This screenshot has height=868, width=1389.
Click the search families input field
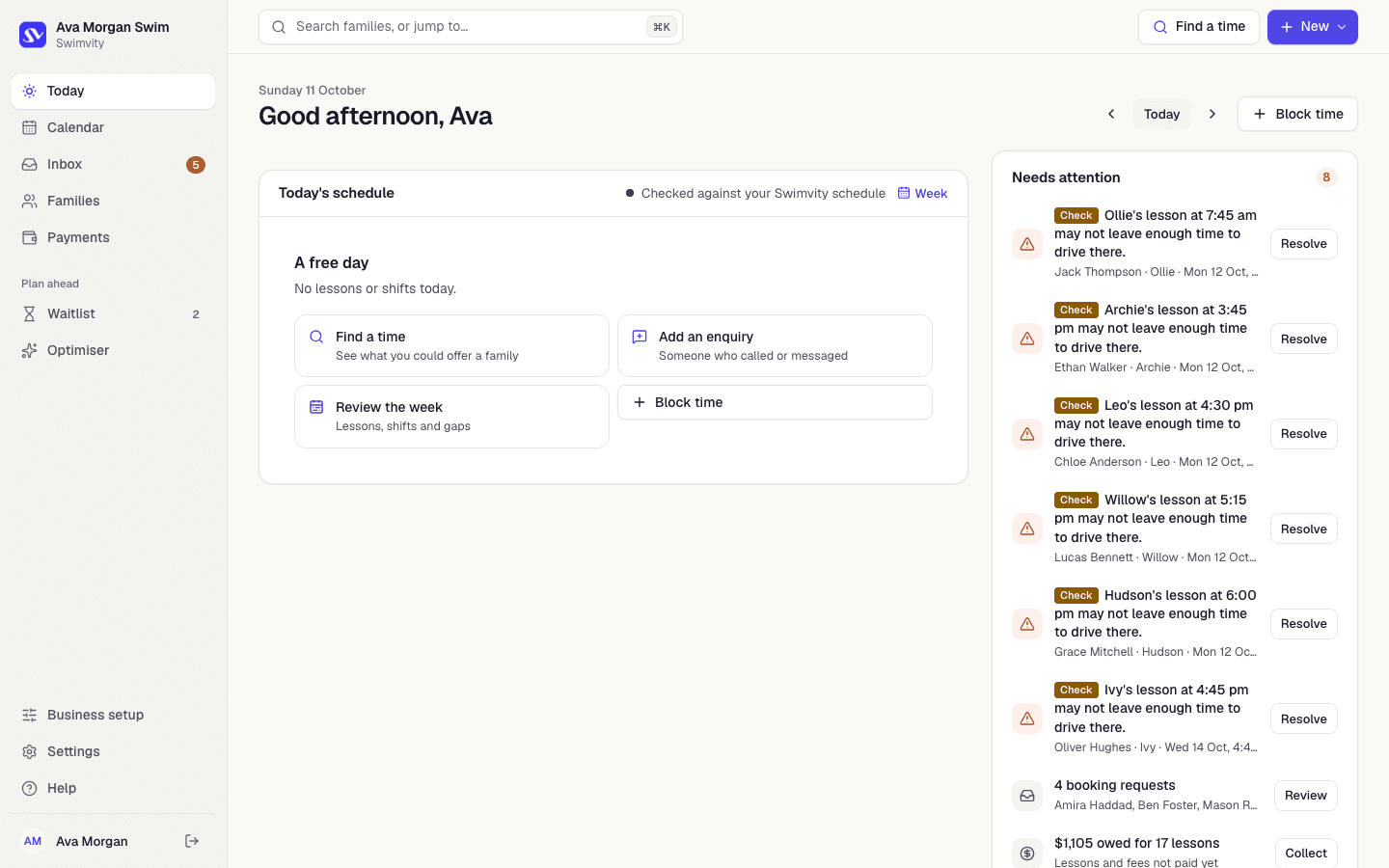coord(471,27)
